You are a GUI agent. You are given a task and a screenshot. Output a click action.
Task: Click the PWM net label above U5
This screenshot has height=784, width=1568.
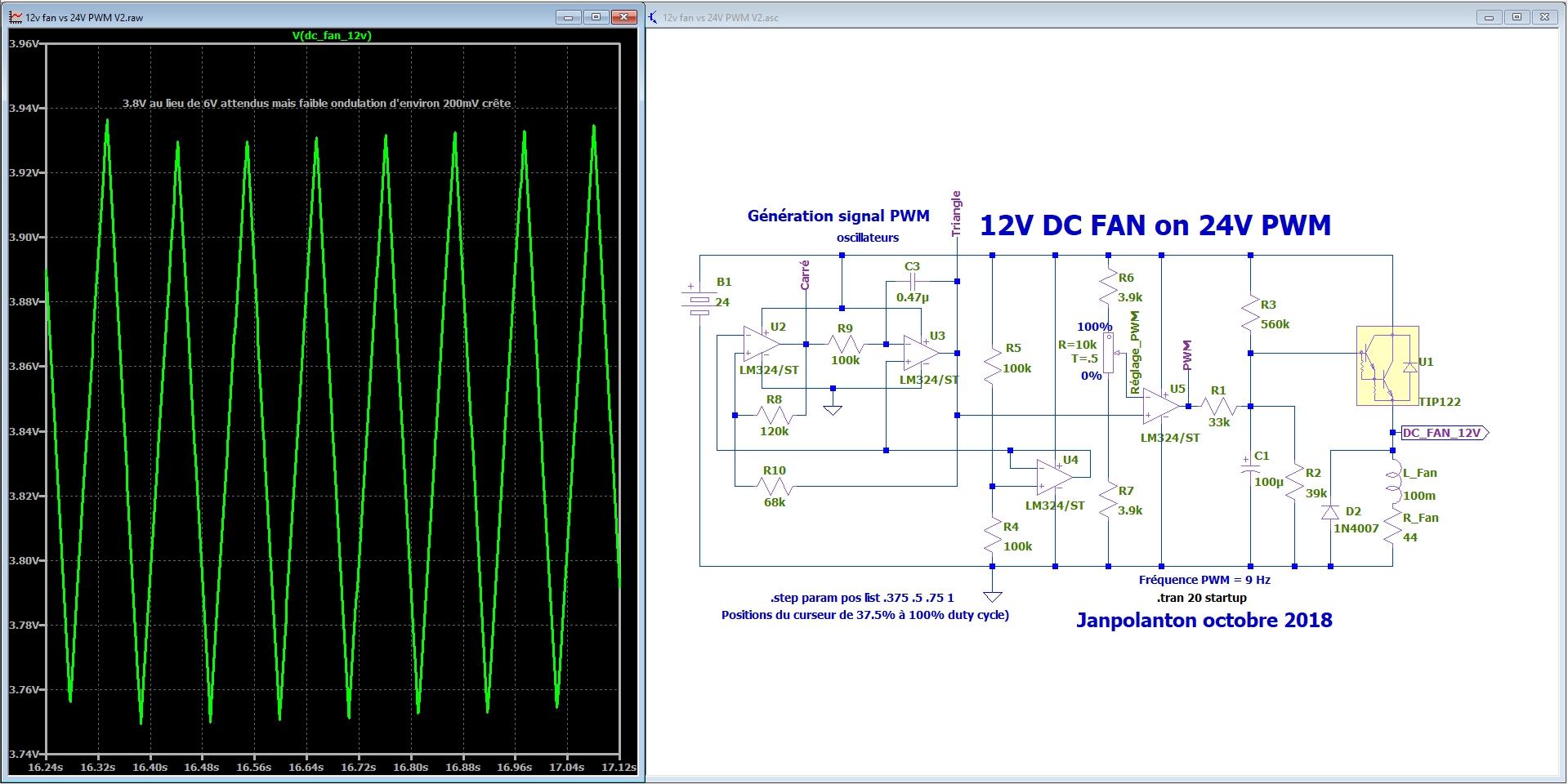point(1188,355)
